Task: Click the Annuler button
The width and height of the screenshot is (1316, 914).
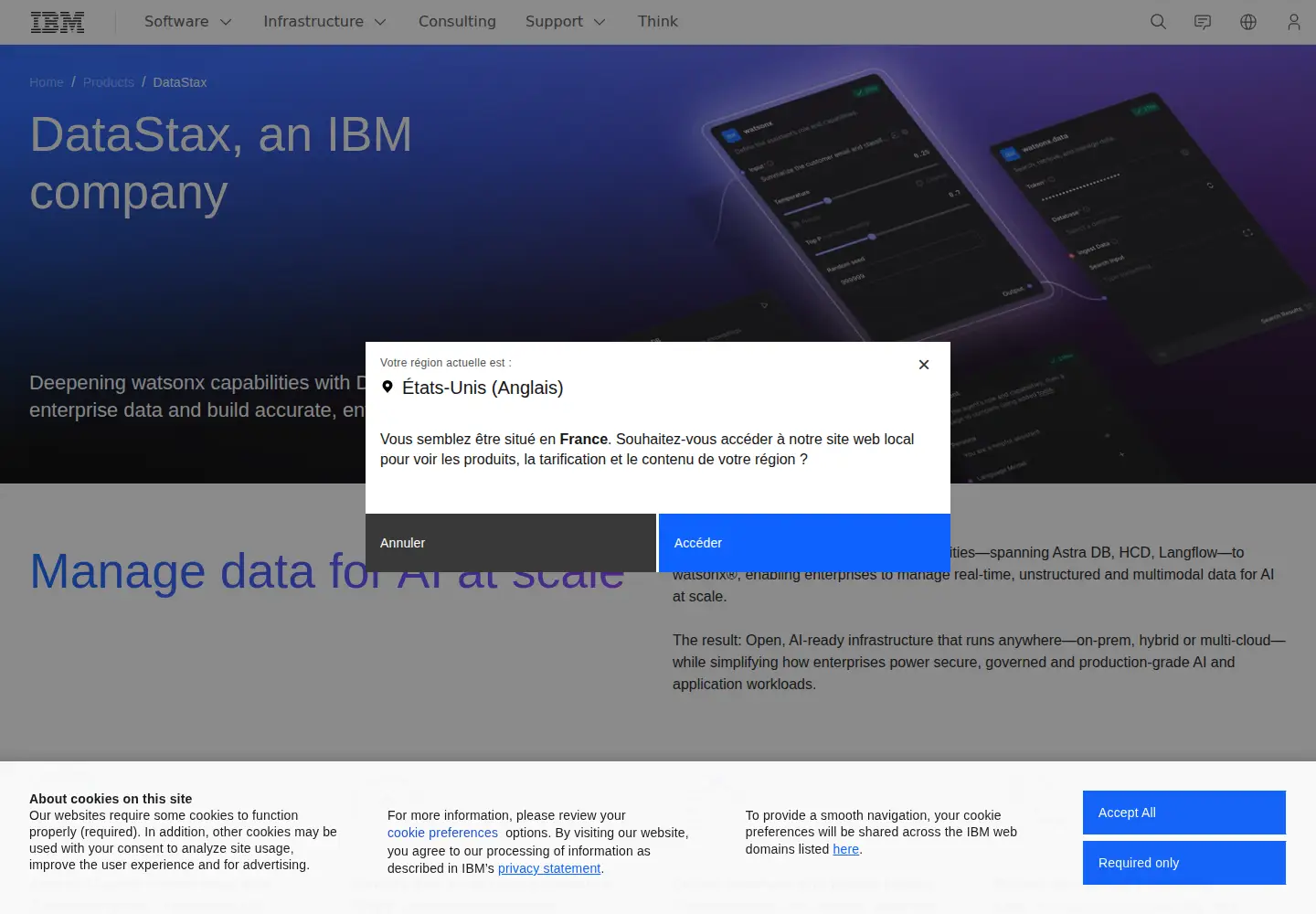Action: [511, 543]
